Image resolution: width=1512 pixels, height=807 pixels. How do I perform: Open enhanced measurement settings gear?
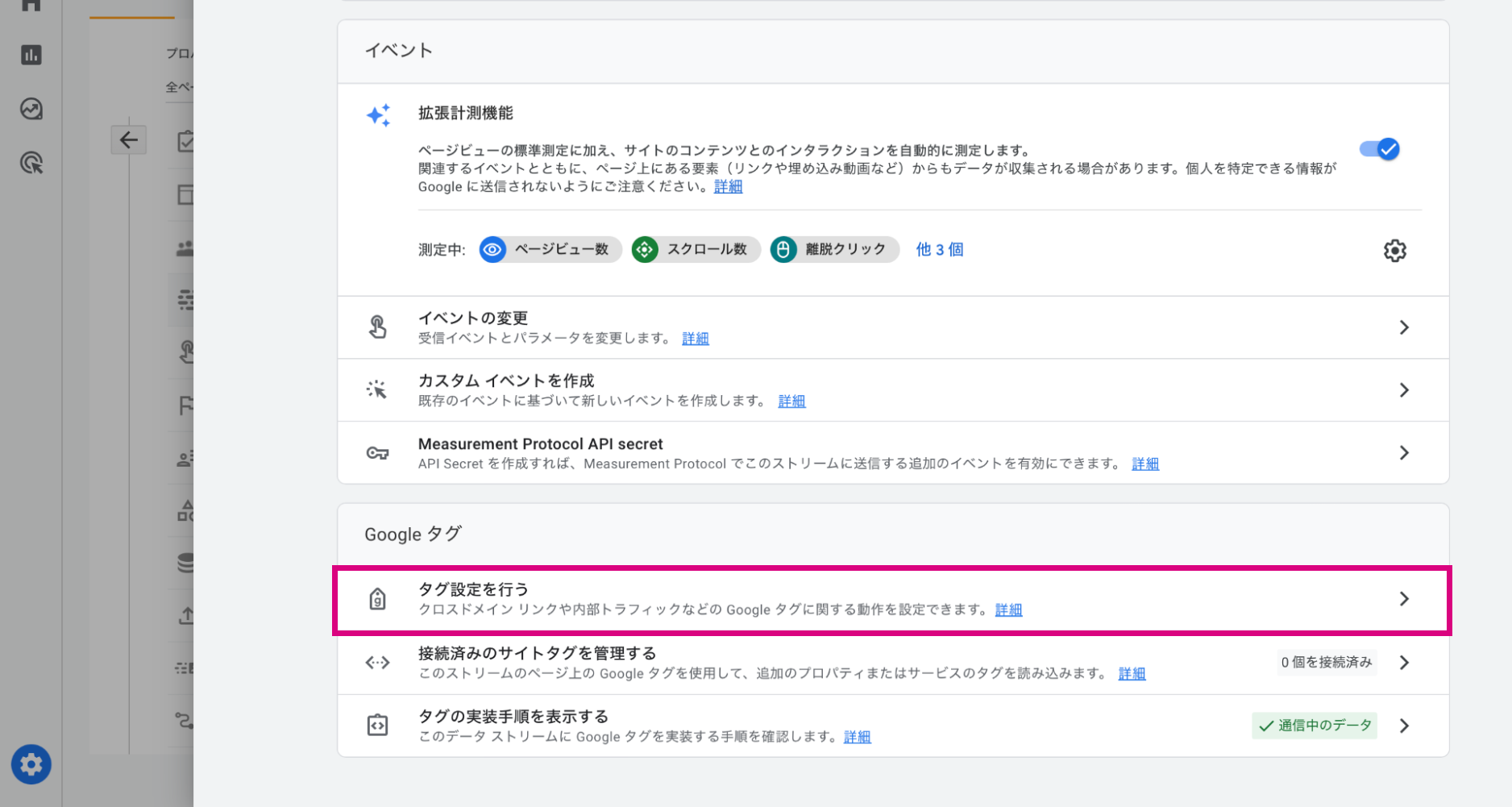1395,251
